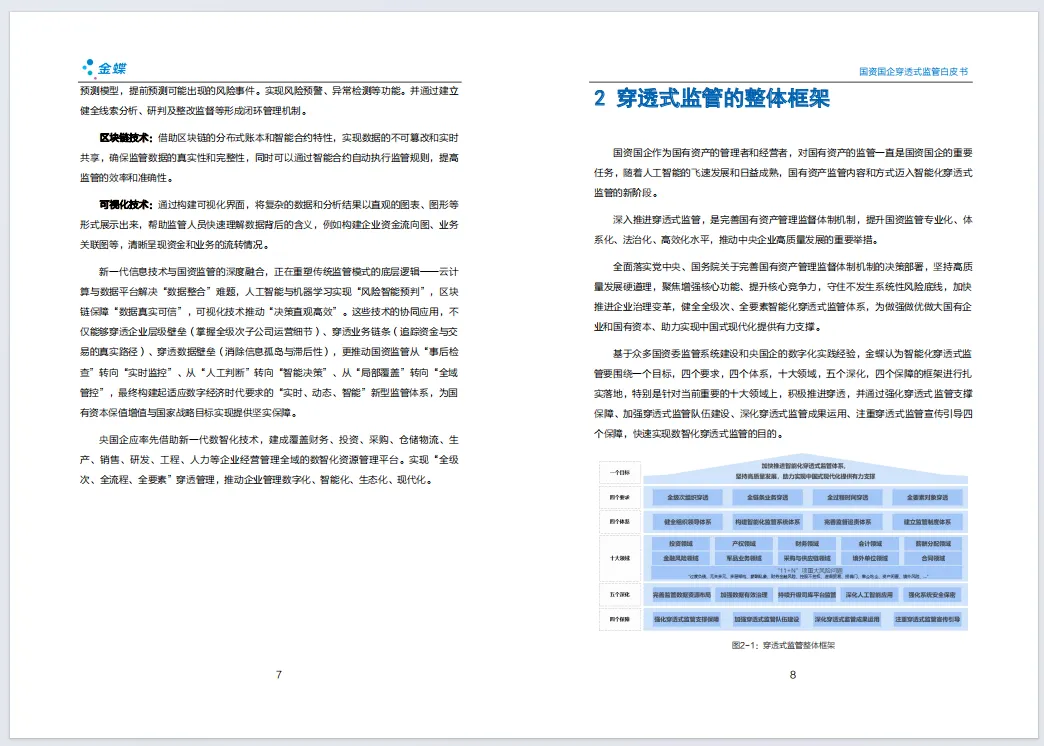1044x746 pixels.
Task: Click page number 8
Action: point(792,674)
